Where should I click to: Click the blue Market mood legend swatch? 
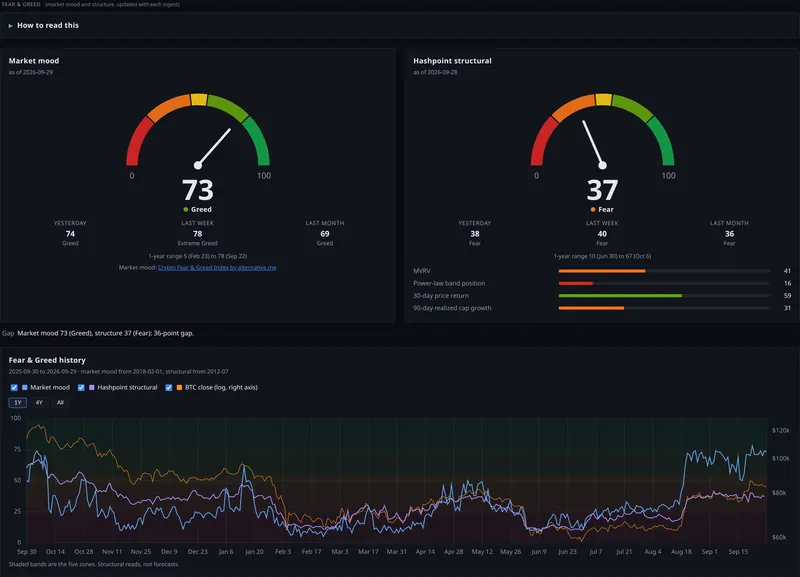[x=24, y=388]
